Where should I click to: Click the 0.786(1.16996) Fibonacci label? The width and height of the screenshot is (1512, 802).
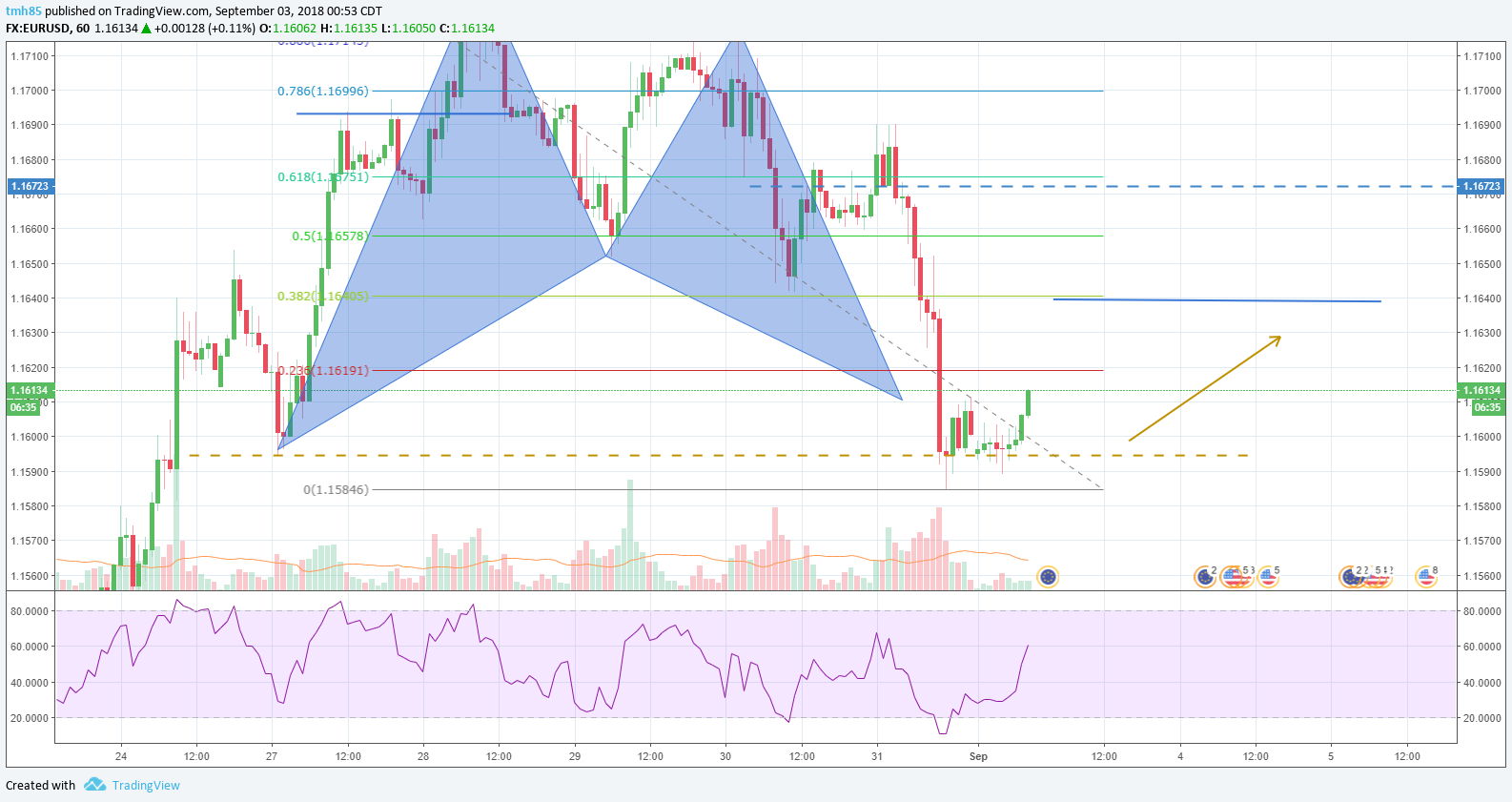coord(323,92)
